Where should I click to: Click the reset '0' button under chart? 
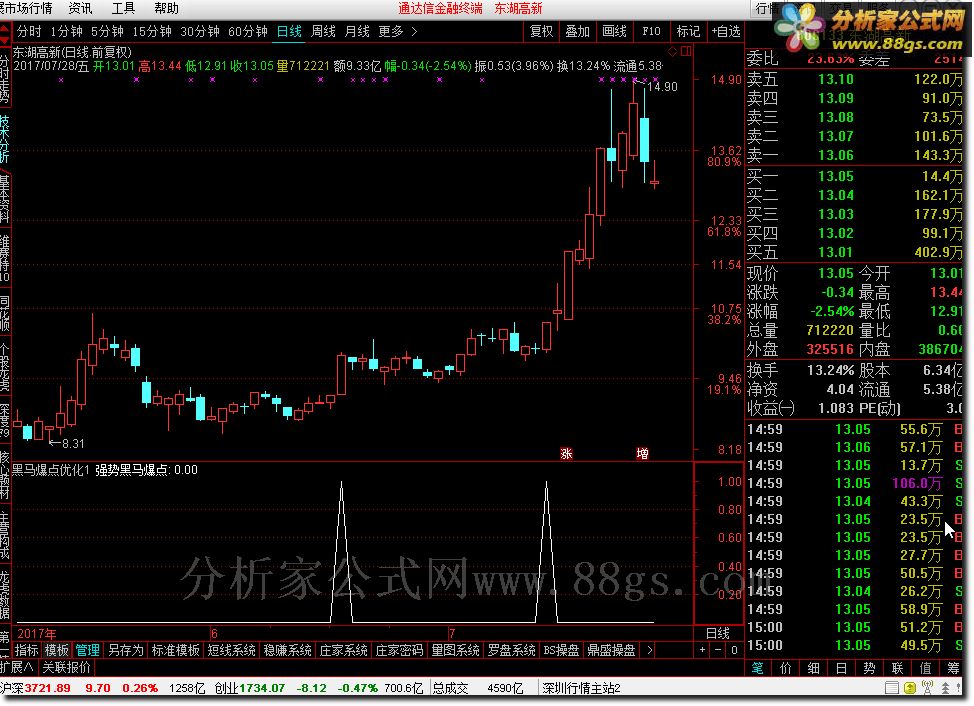734,650
